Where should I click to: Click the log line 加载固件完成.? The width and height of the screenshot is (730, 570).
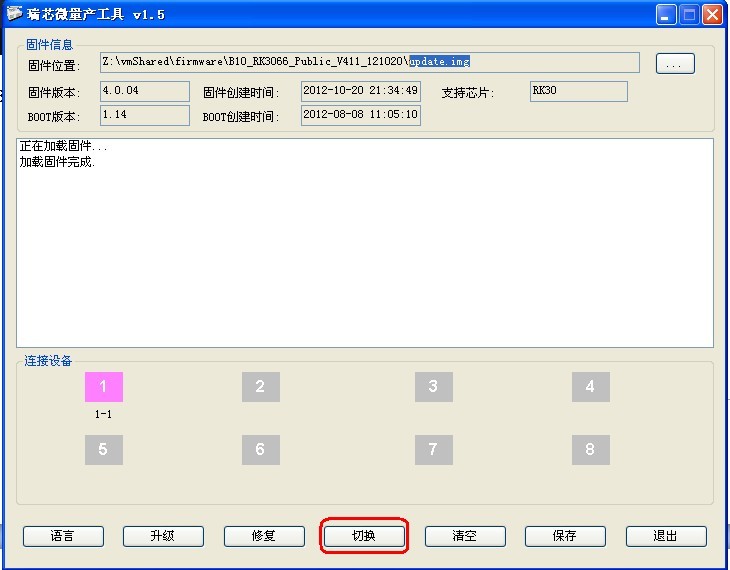[57, 162]
